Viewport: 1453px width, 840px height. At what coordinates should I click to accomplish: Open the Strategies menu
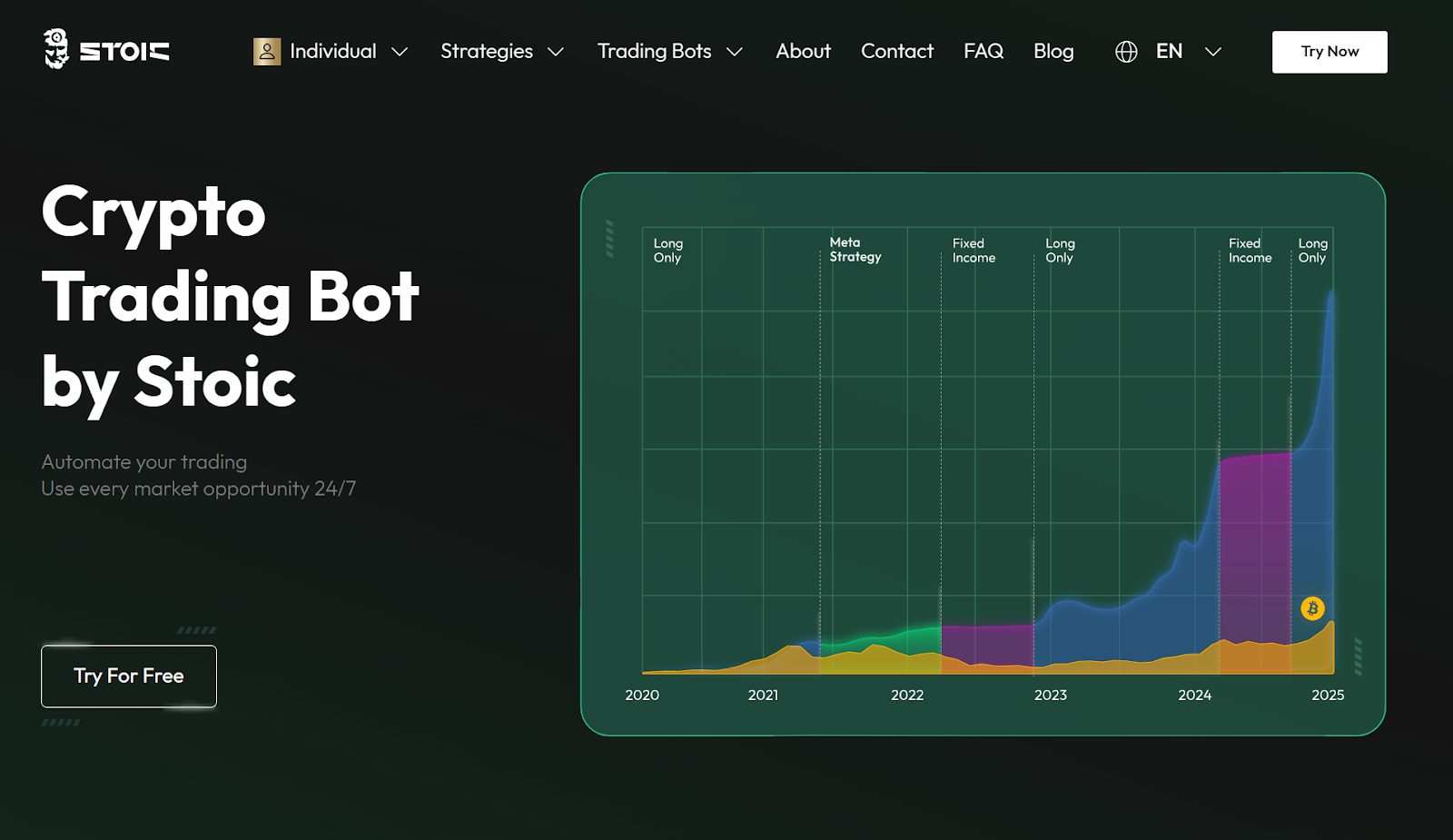487,52
